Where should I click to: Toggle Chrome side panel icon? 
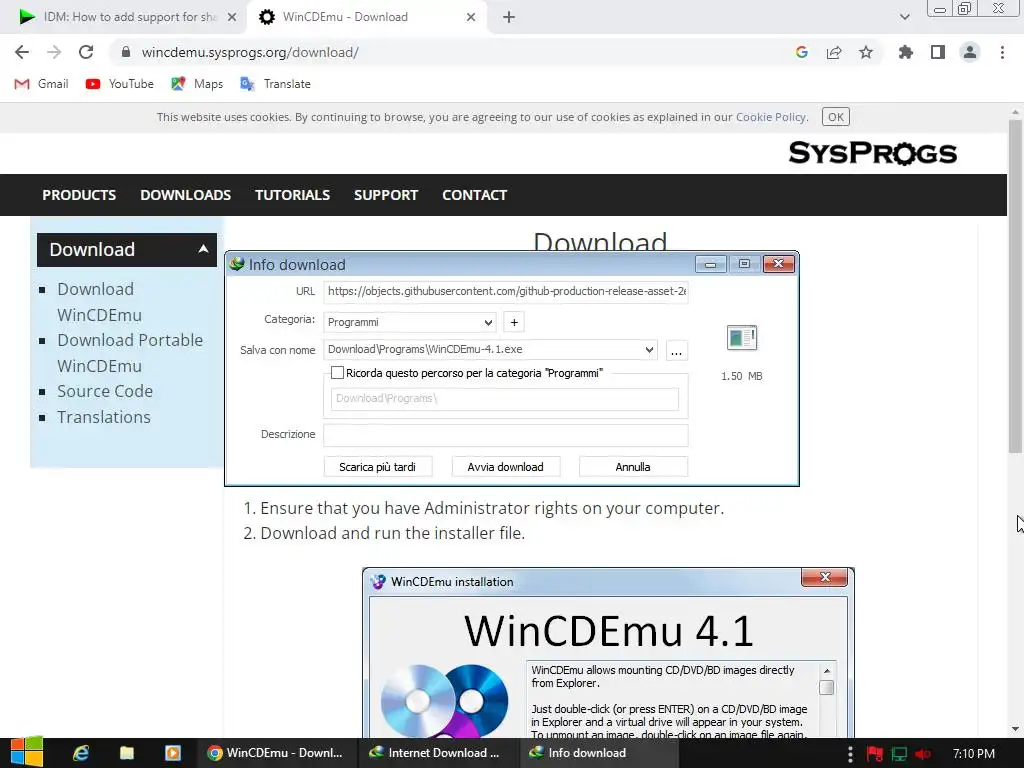point(938,52)
